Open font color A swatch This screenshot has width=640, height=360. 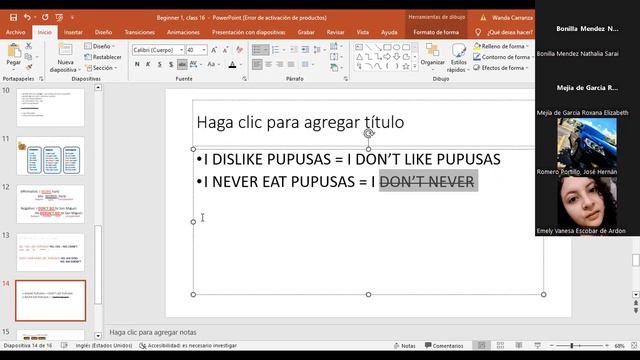click(233, 64)
